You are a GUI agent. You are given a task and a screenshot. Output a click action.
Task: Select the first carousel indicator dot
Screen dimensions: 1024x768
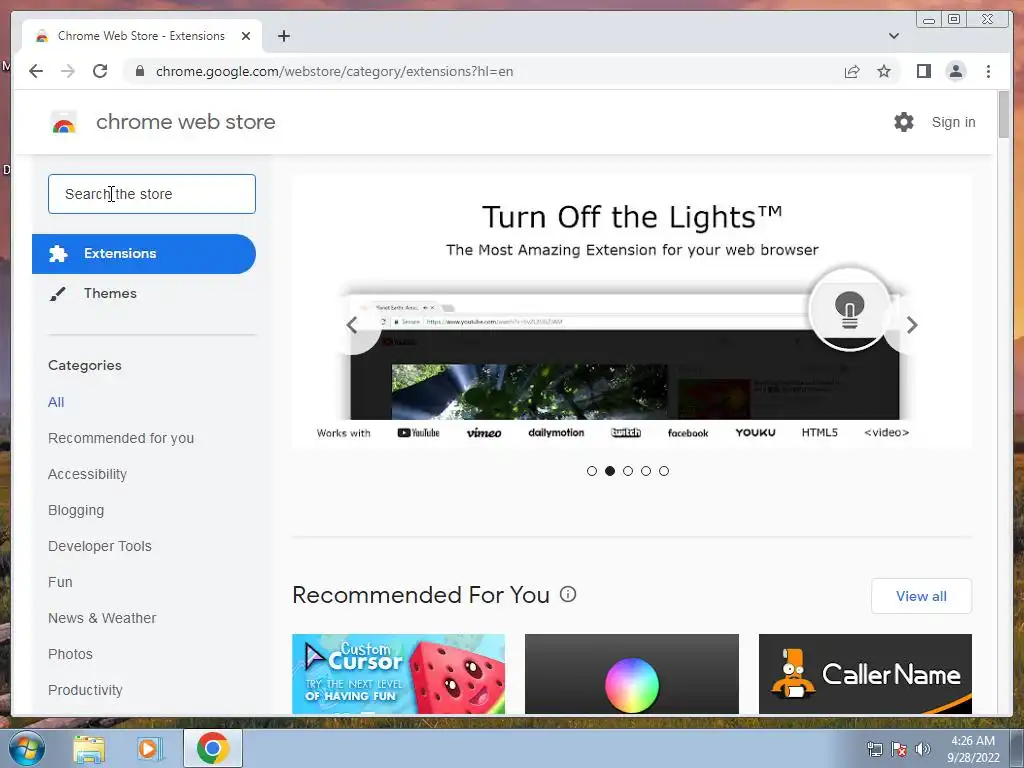click(592, 471)
